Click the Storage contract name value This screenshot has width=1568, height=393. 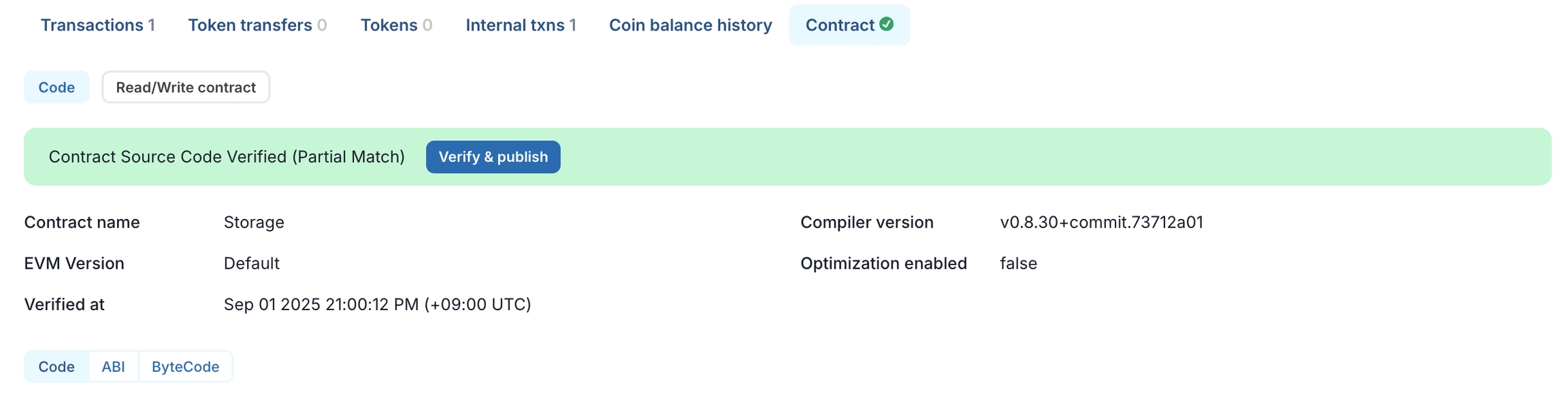click(x=254, y=222)
